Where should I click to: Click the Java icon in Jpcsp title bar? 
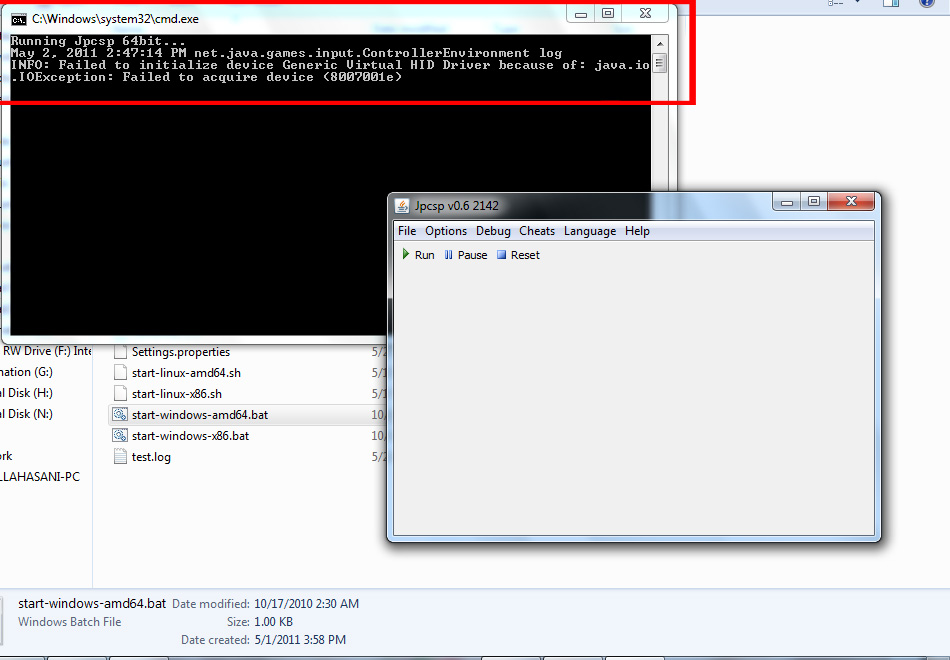pyautogui.click(x=402, y=206)
